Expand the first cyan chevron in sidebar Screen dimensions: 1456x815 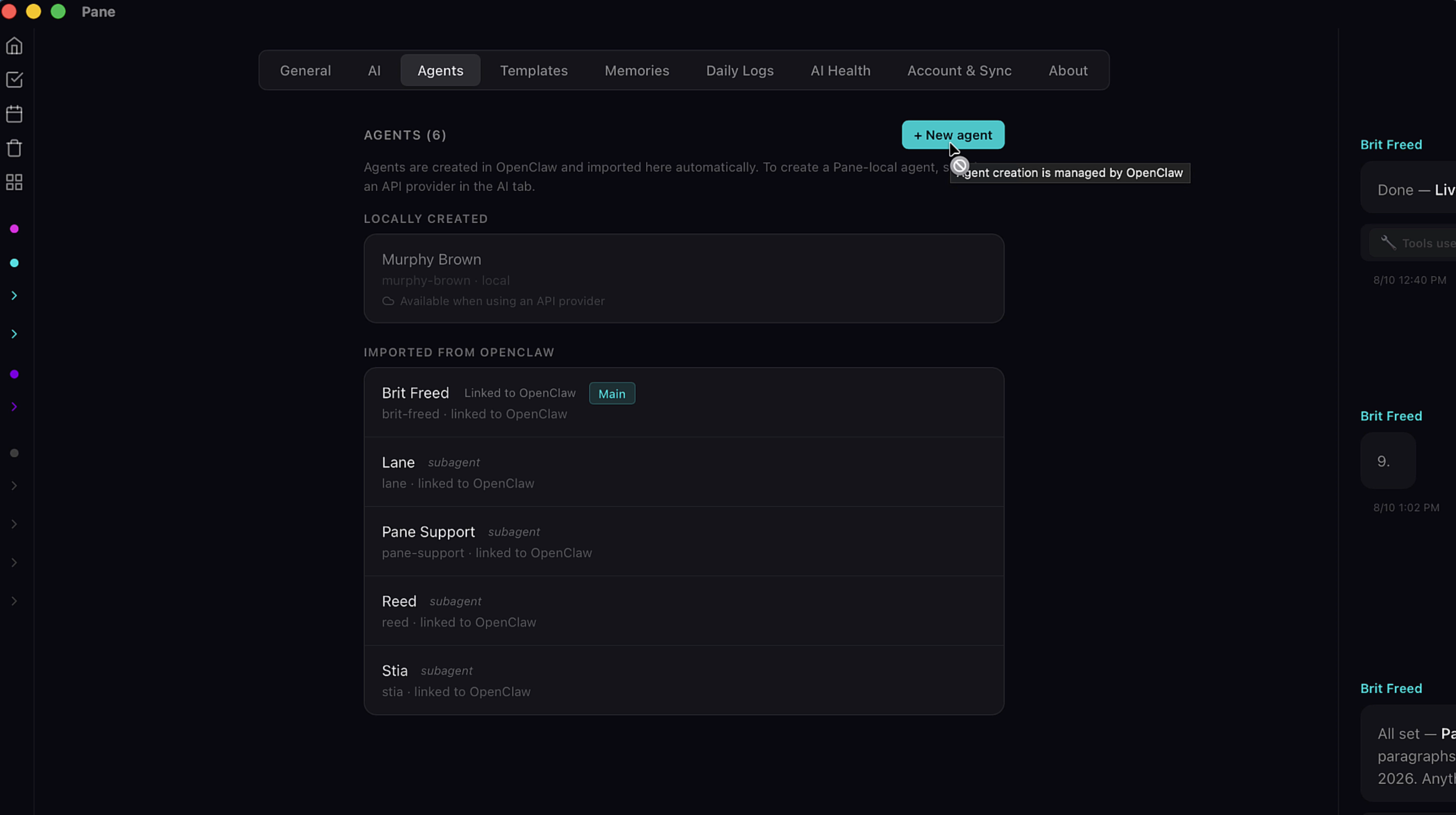[x=14, y=296]
